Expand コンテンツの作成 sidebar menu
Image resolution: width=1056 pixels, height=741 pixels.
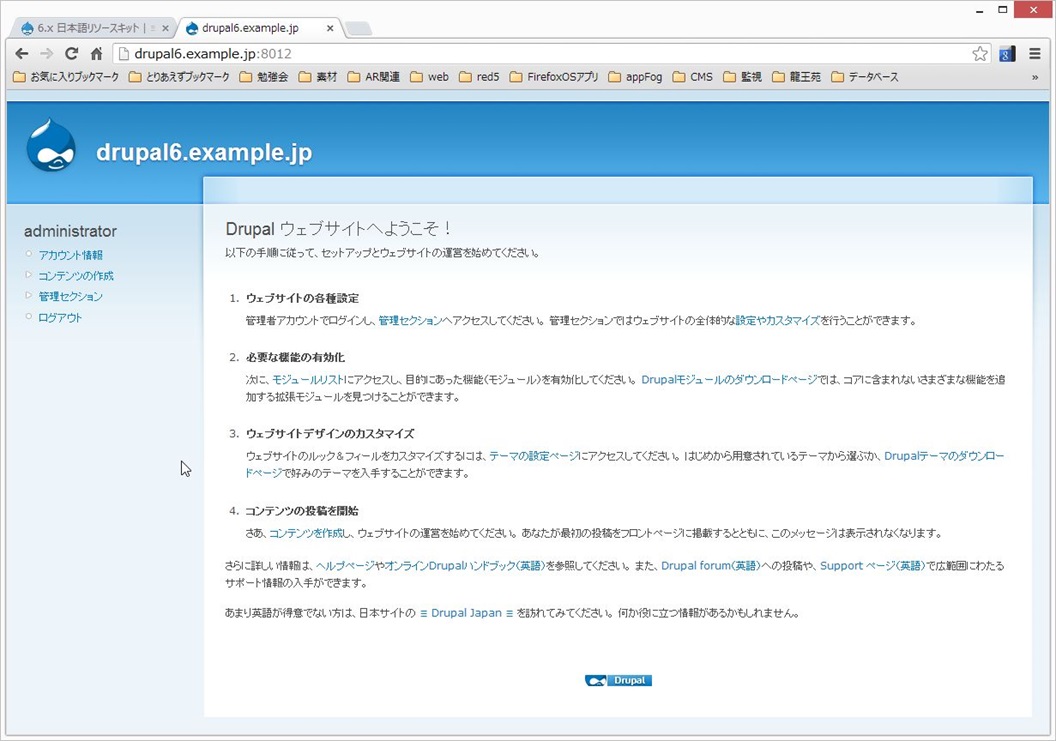[76, 276]
